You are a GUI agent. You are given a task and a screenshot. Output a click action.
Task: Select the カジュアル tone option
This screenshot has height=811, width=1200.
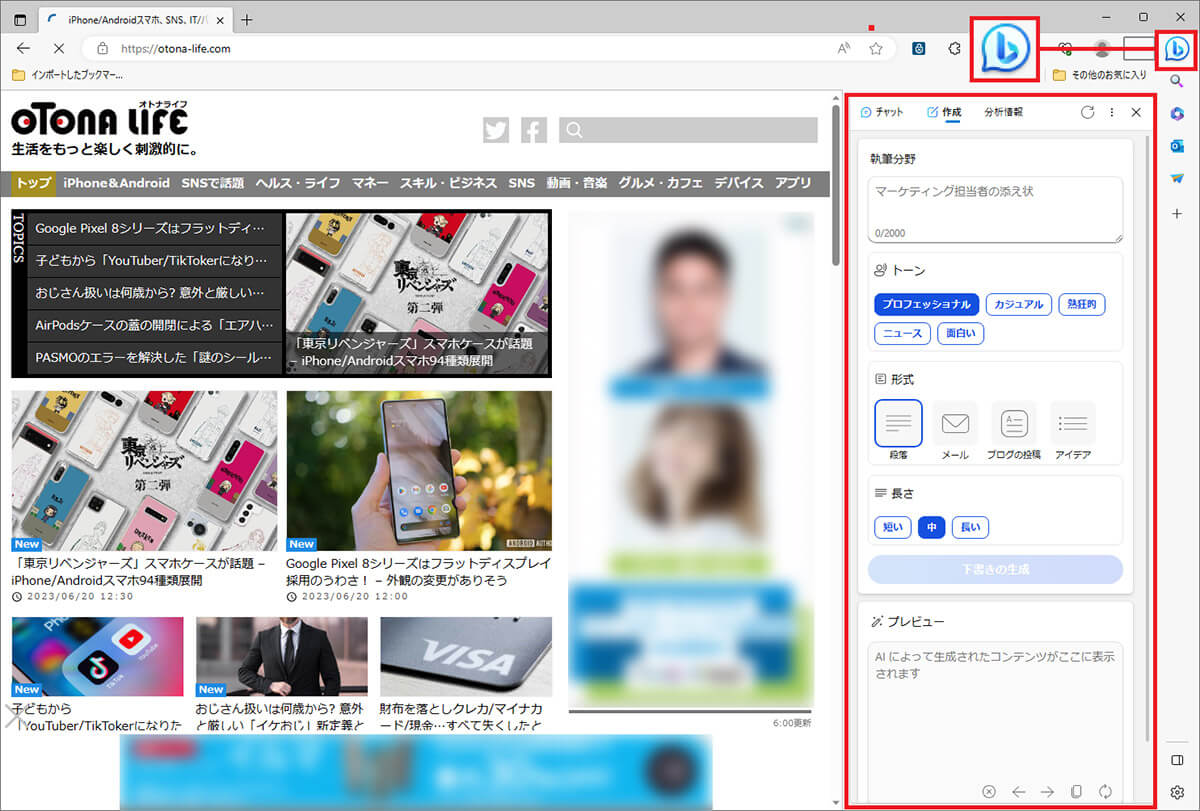1018,304
